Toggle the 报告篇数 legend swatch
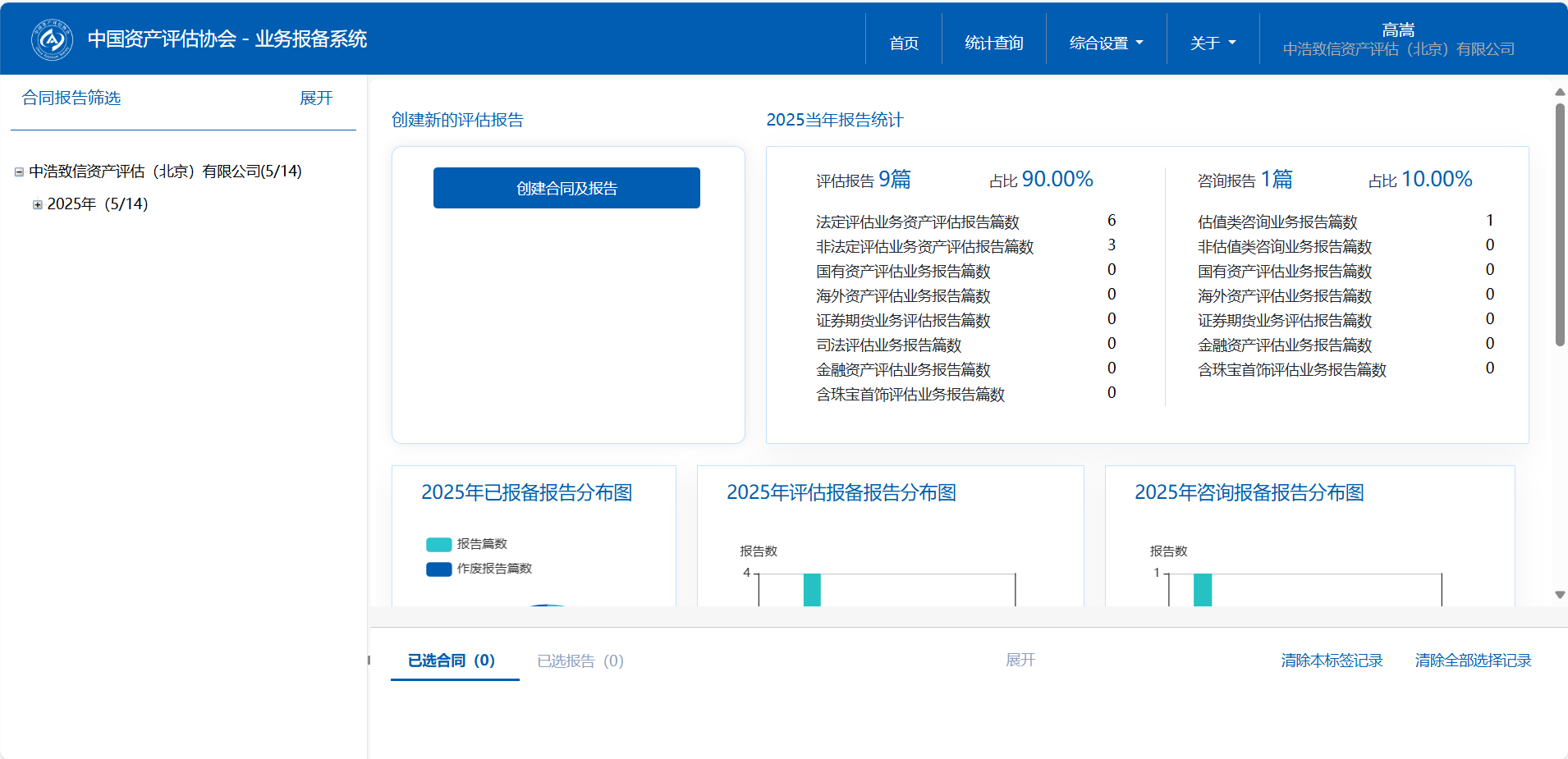 click(439, 544)
